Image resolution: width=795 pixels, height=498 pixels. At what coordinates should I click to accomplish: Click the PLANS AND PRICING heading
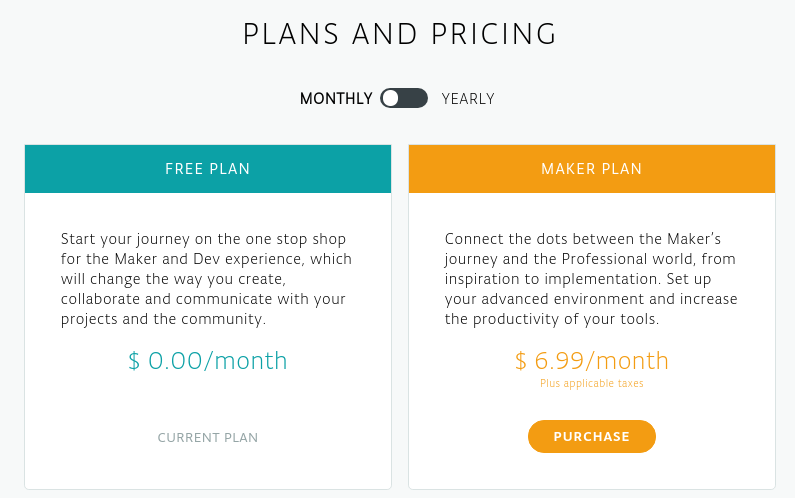[400, 34]
